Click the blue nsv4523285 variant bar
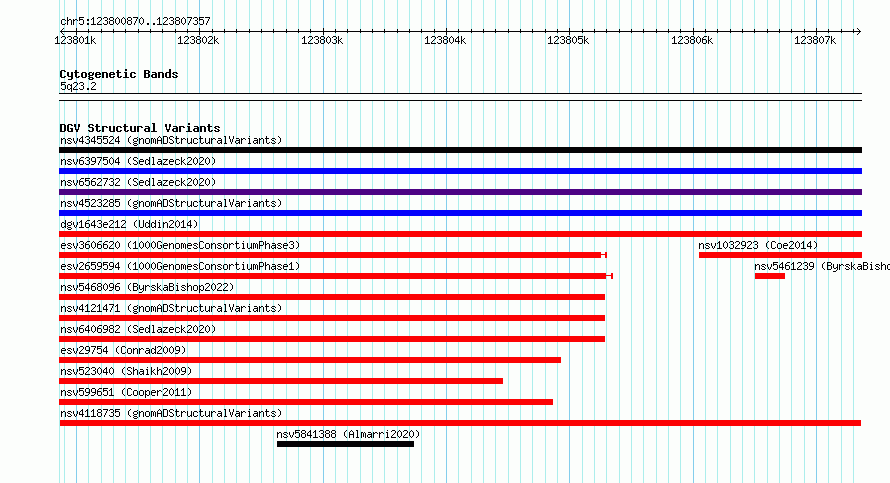 point(460,213)
